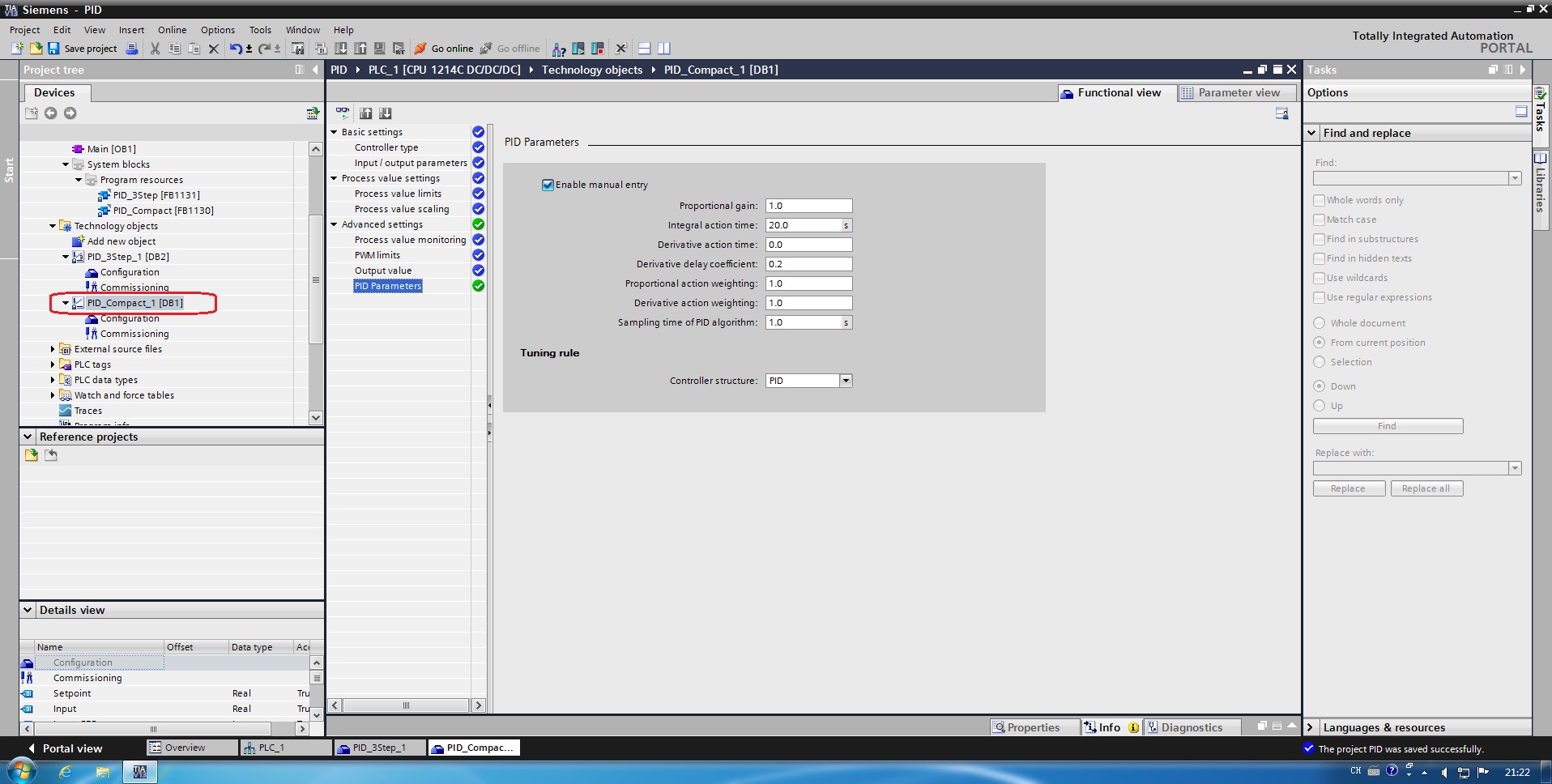Open Controller structure dropdown

pyautogui.click(x=846, y=381)
